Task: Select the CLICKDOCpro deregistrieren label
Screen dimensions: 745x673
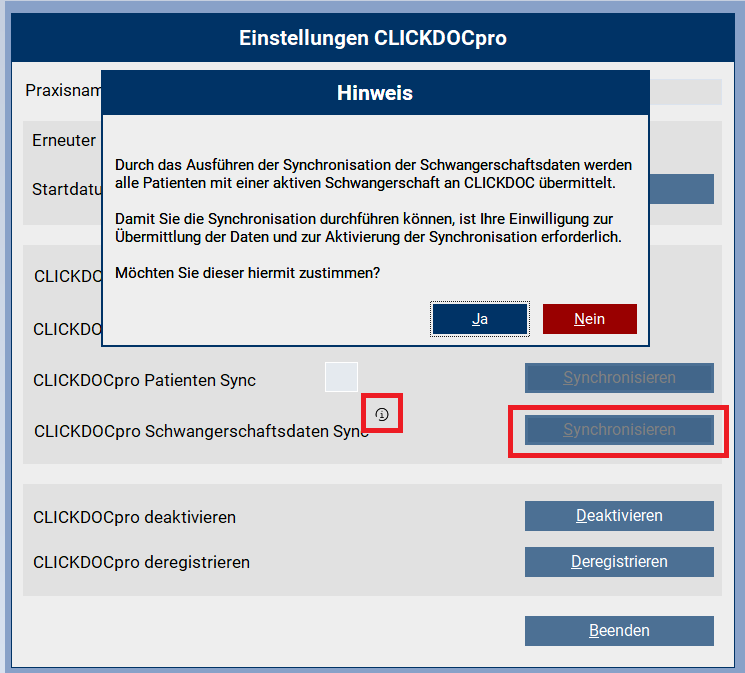Action: tap(141, 562)
